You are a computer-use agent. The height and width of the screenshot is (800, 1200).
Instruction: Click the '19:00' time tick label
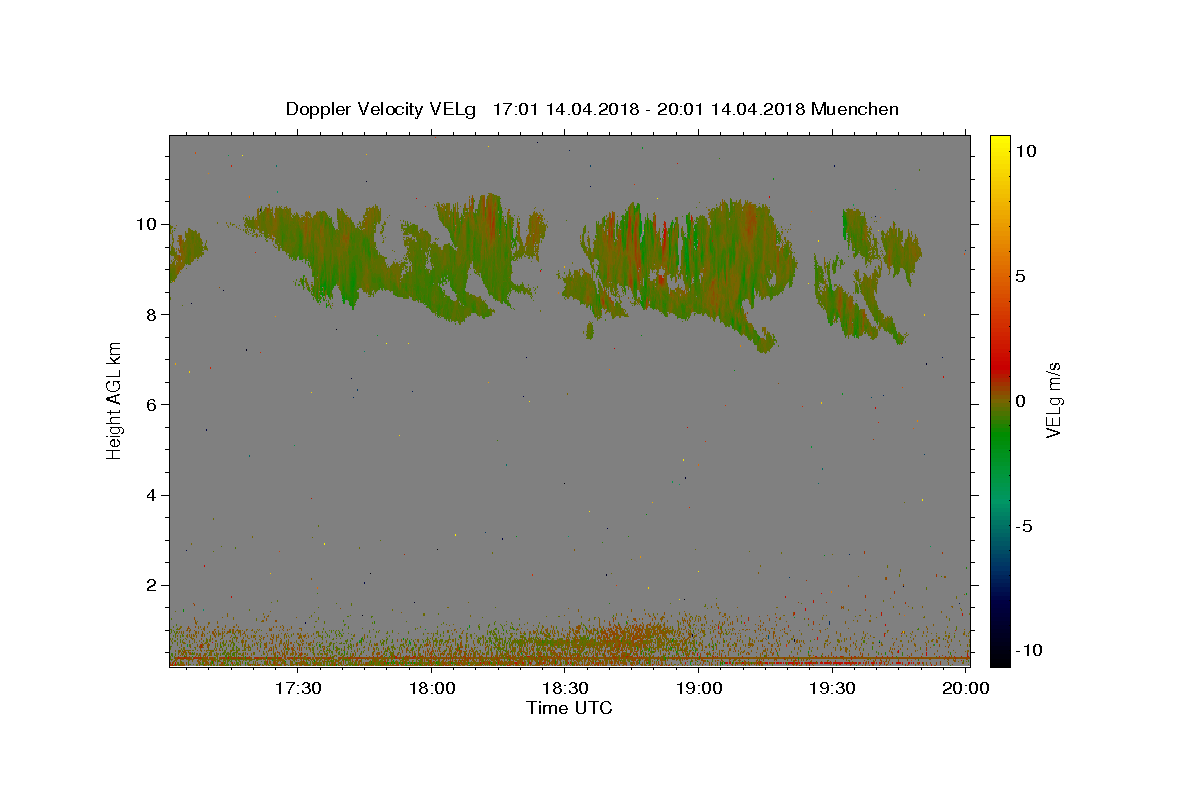(700, 688)
